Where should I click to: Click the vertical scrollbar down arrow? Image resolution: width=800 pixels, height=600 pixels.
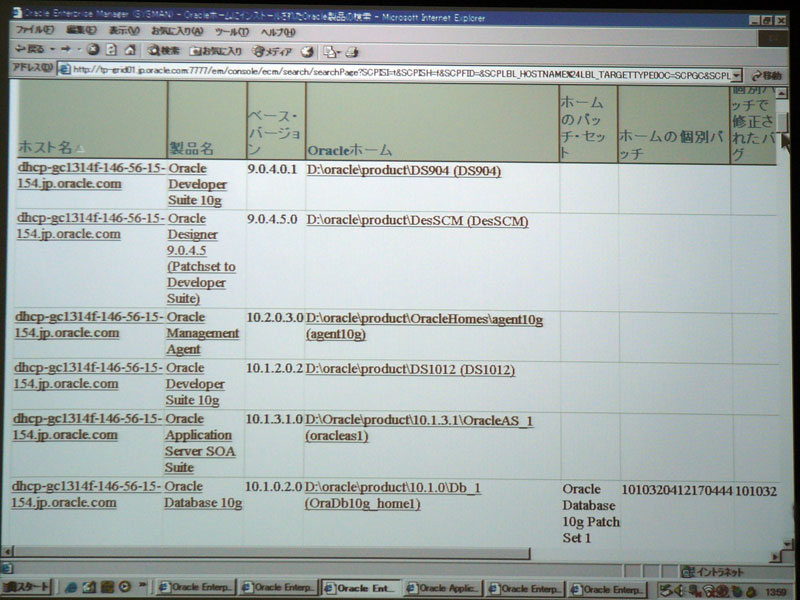tap(788, 544)
